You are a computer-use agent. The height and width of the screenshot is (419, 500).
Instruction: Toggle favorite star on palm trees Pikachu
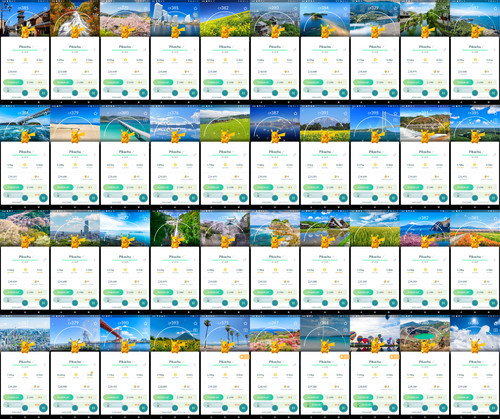click(246, 323)
